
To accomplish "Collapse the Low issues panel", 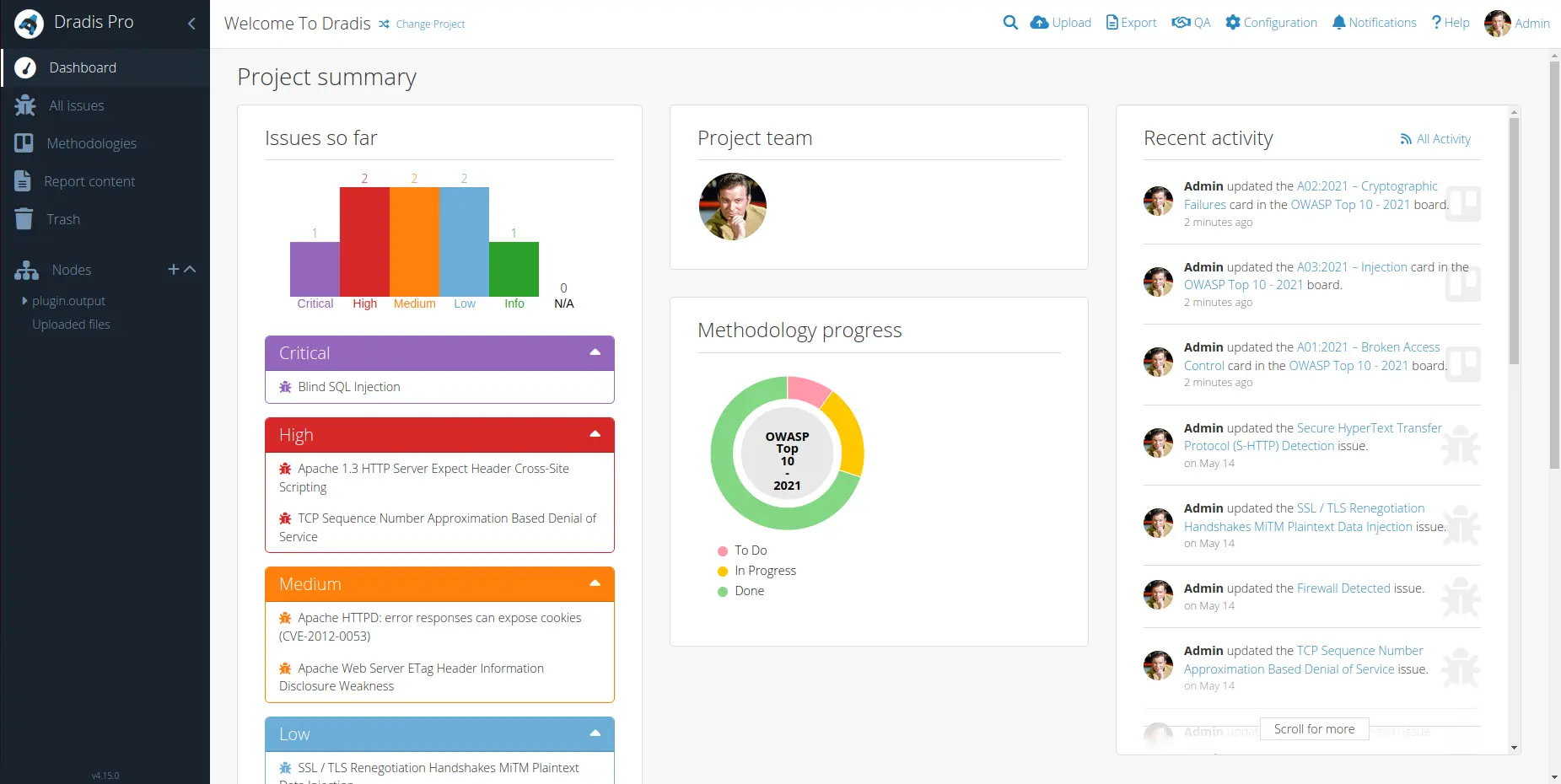I will pos(595,733).
